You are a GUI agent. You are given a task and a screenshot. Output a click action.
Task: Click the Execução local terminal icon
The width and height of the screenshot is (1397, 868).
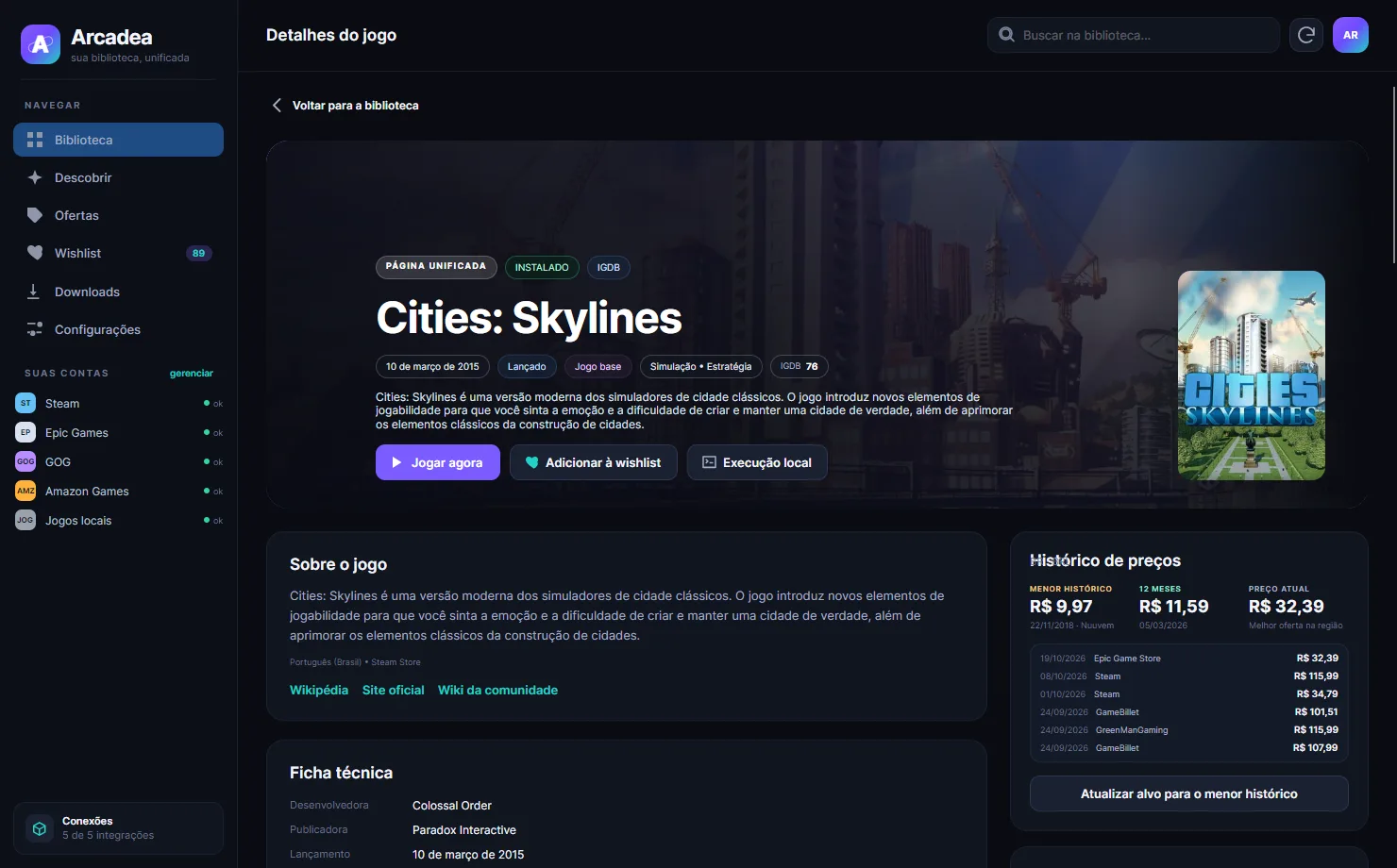tap(709, 462)
